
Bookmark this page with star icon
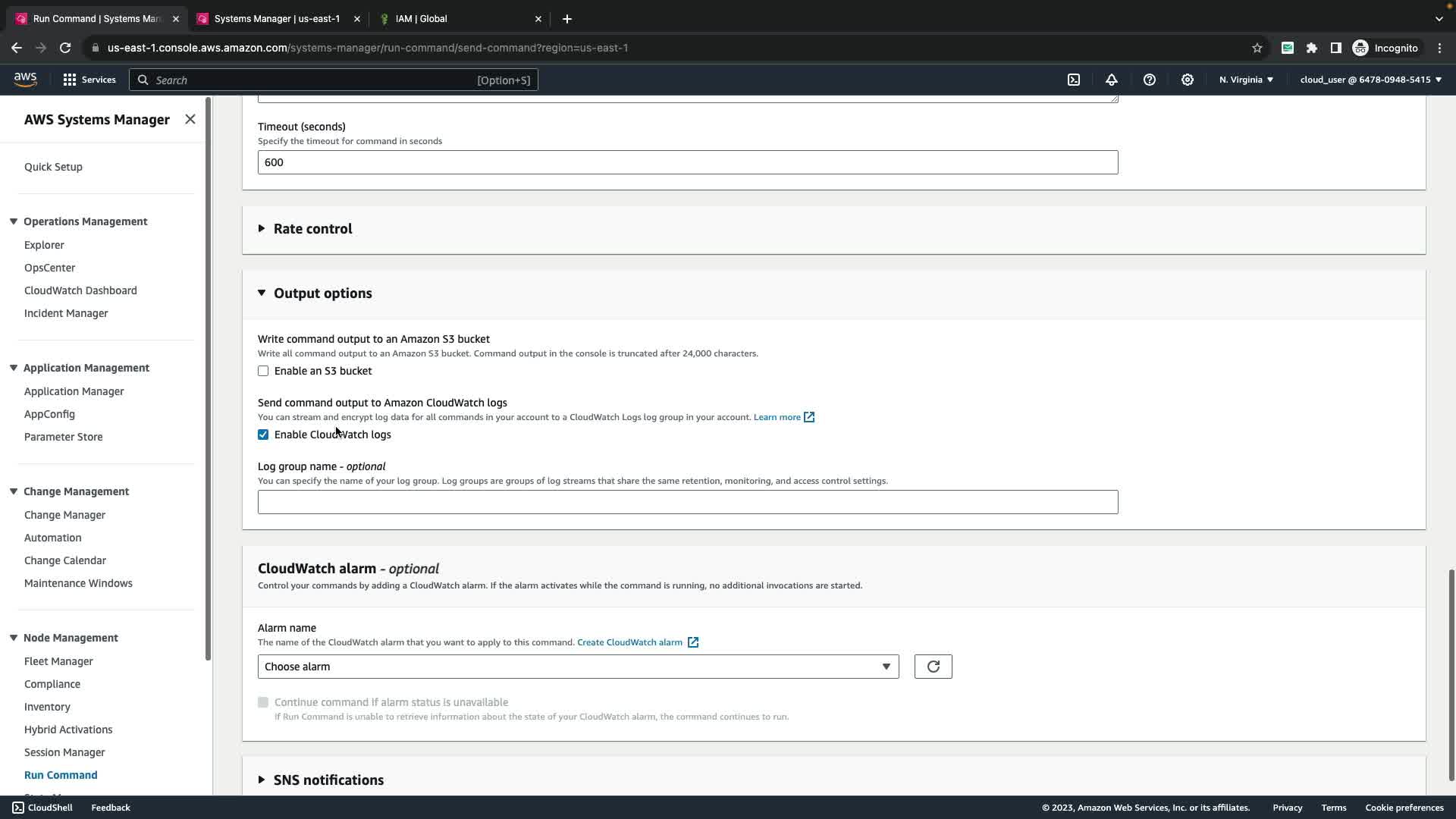pos(1257,48)
